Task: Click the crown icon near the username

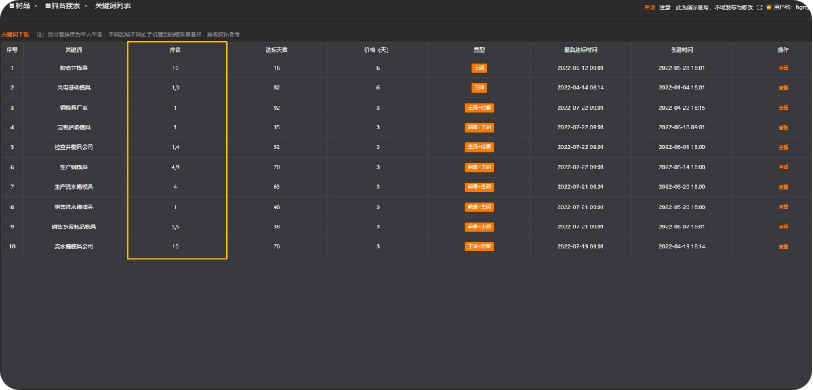Action: [x=769, y=7]
